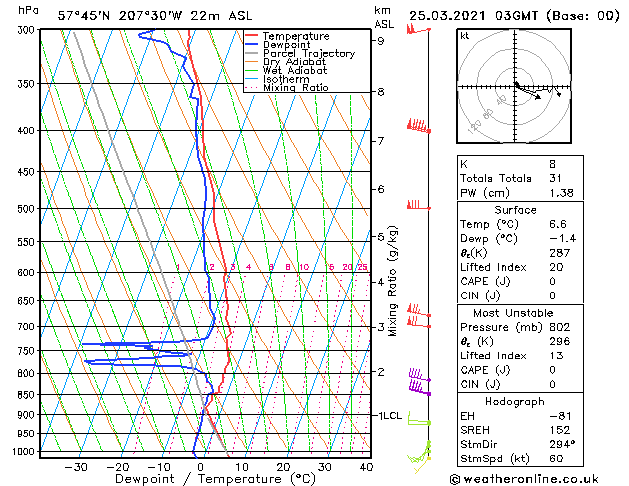The image size is (629, 486).
Task: Click the Most Unstable Lifted Index 13
Action: pos(556,356)
